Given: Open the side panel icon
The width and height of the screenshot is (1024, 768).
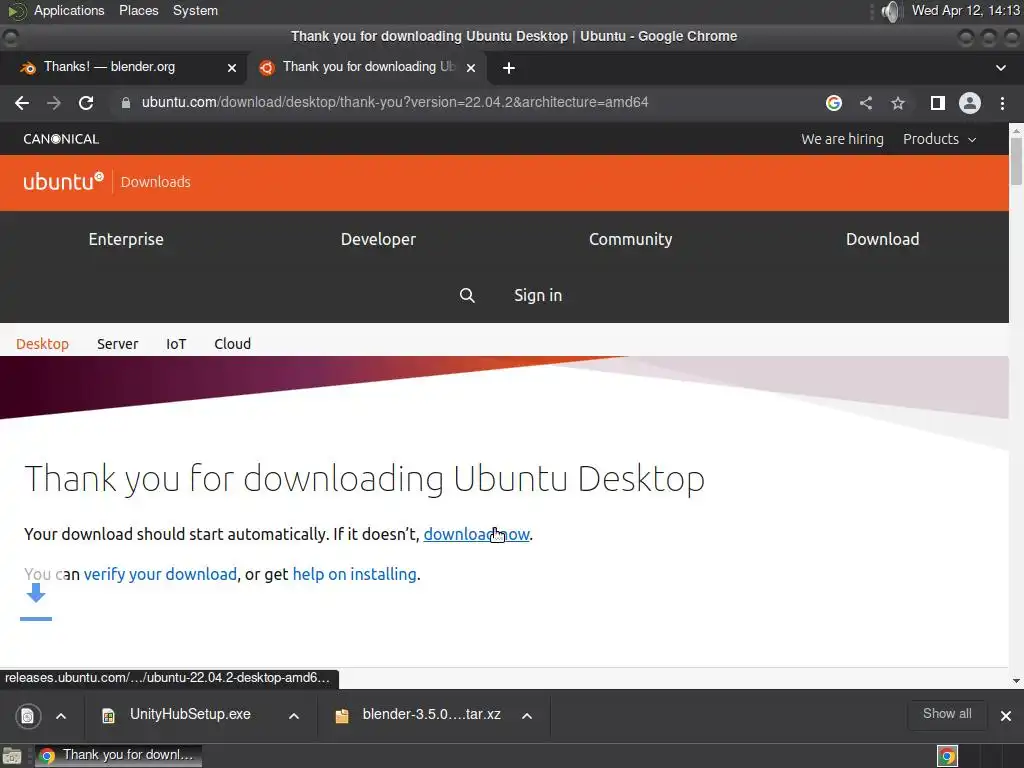Looking at the screenshot, I should coord(938,103).
